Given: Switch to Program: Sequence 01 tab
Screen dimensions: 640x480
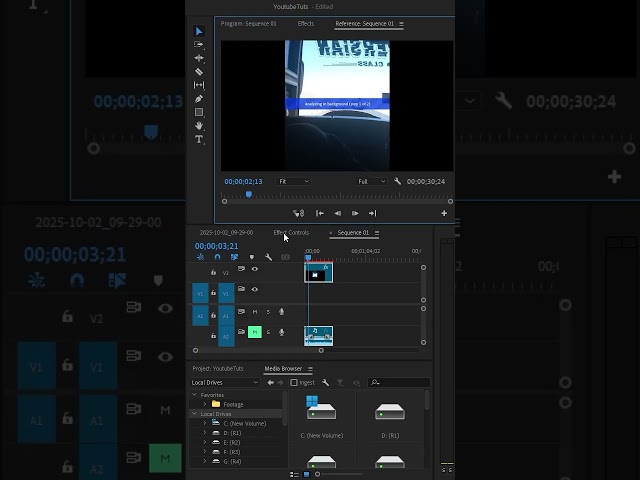Looking at the screenshot, I should 248,24.
